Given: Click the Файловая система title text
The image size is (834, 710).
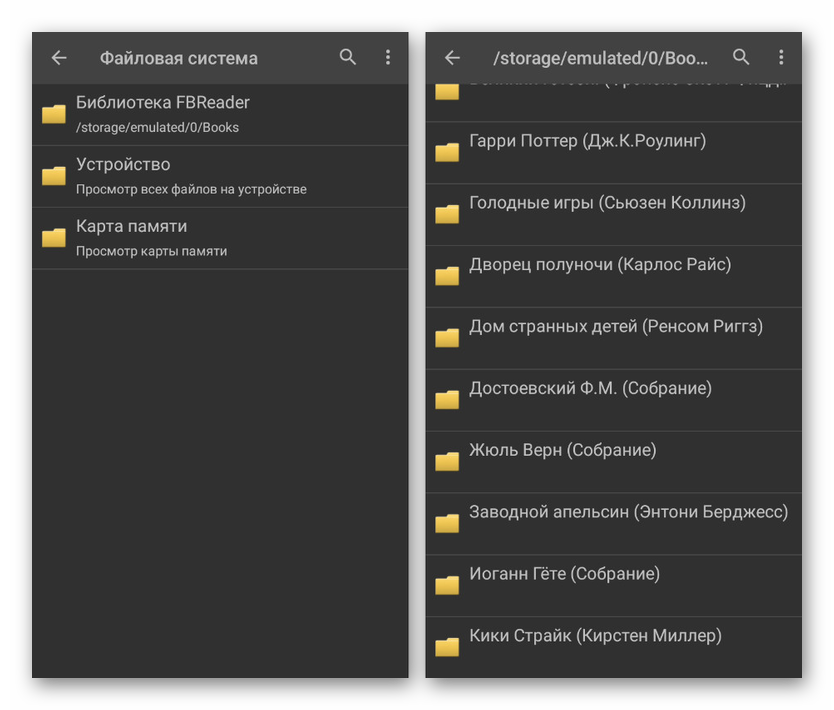Looking at the screenshot, I should click(x=179, y=58).
